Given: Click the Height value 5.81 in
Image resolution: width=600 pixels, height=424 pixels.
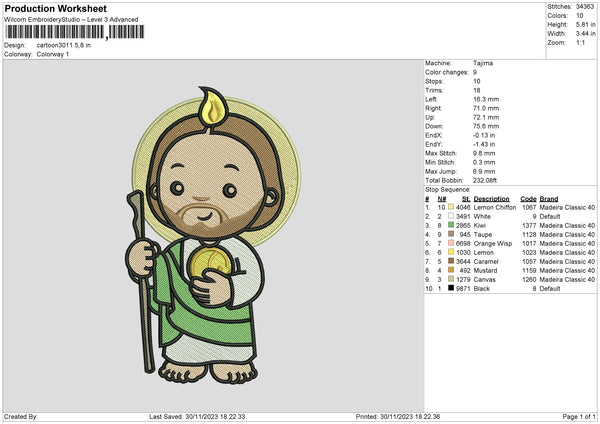Looking at the screenshot, I should tap(586, 24).
